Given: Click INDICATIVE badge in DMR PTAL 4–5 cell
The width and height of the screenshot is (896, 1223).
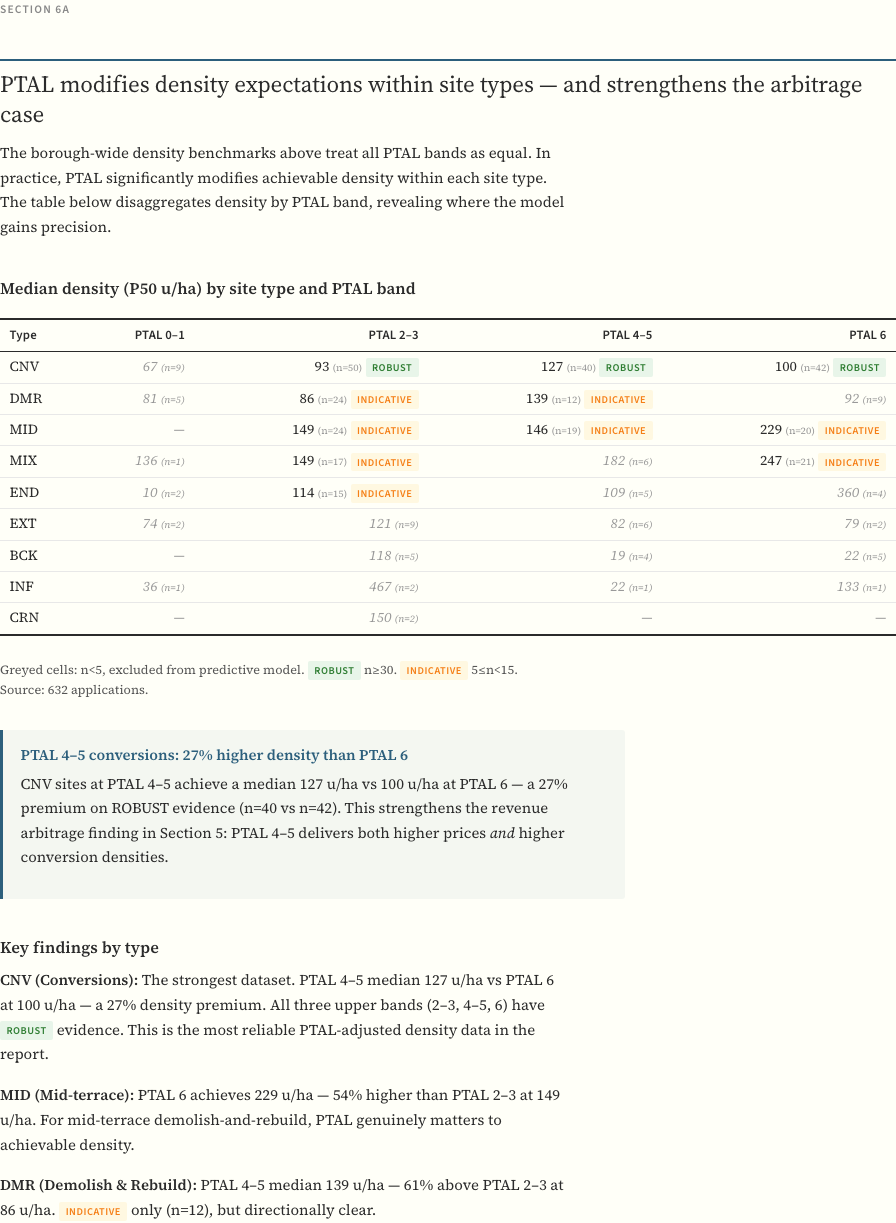Looking at the screenshot, I should coord(618,399).
